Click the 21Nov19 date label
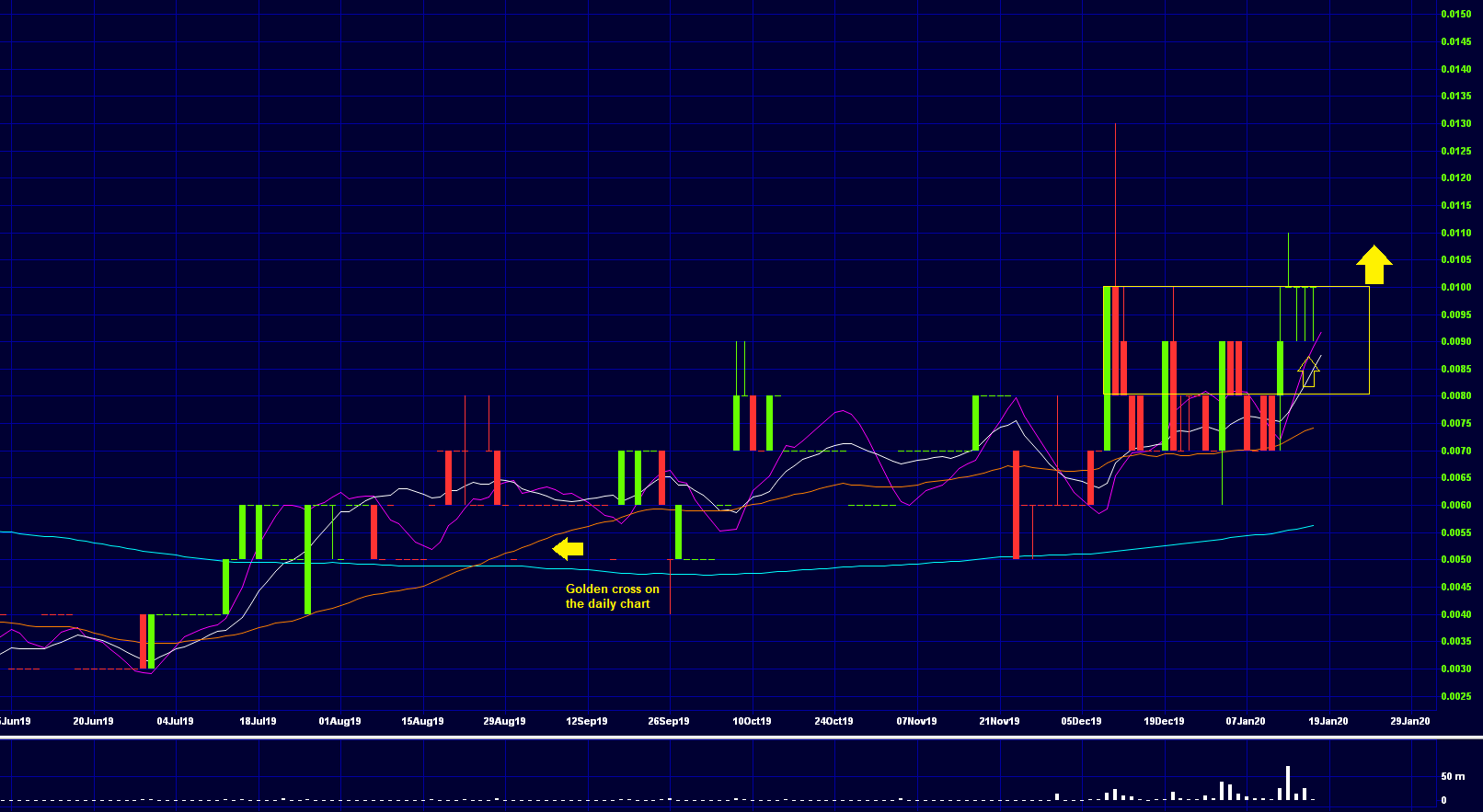The height and width of the screenshot is (812, 1483). pyautogui.click(x=999, y=721)
